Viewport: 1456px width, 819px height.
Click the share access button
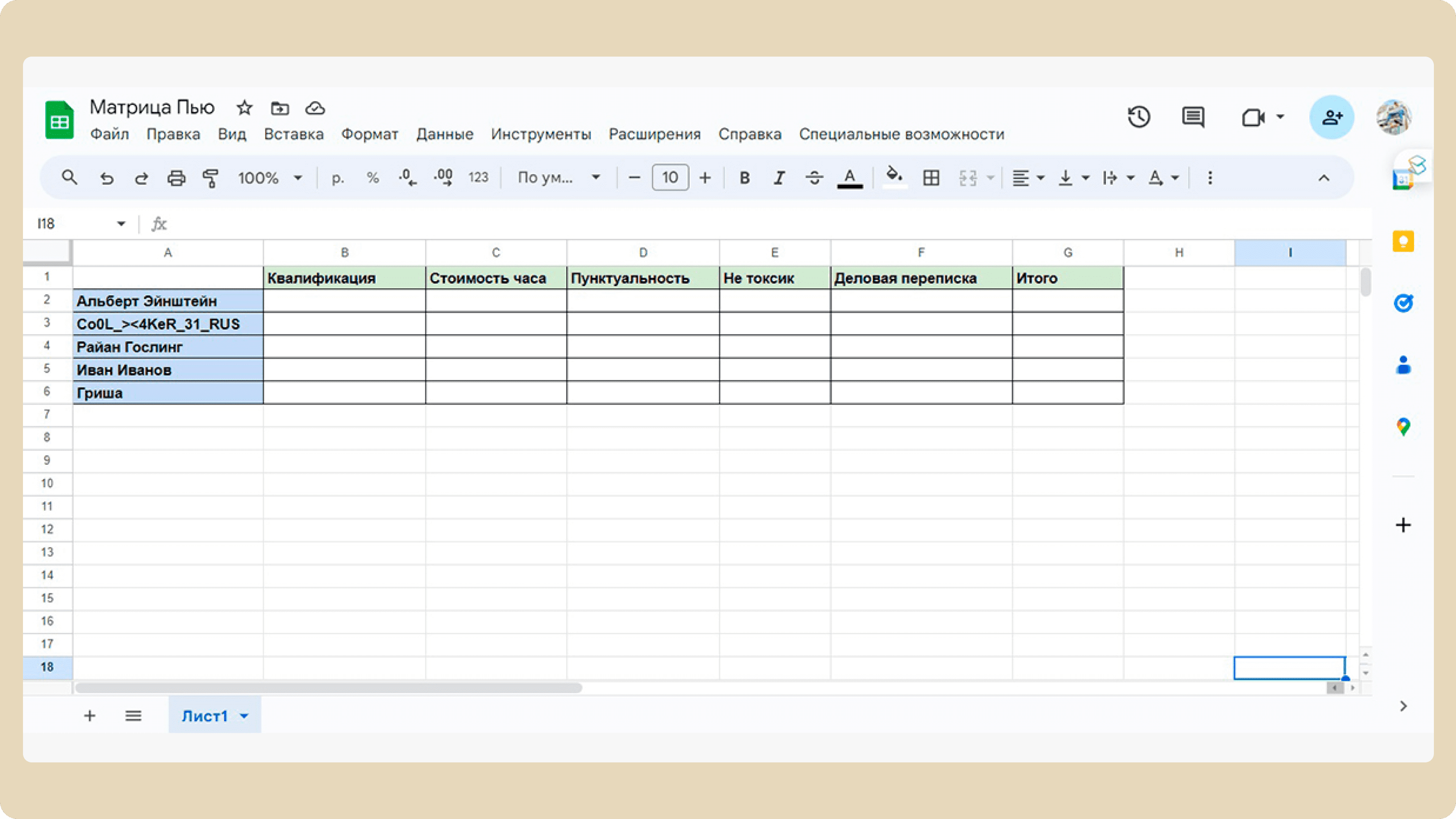tap(1332, 117)
